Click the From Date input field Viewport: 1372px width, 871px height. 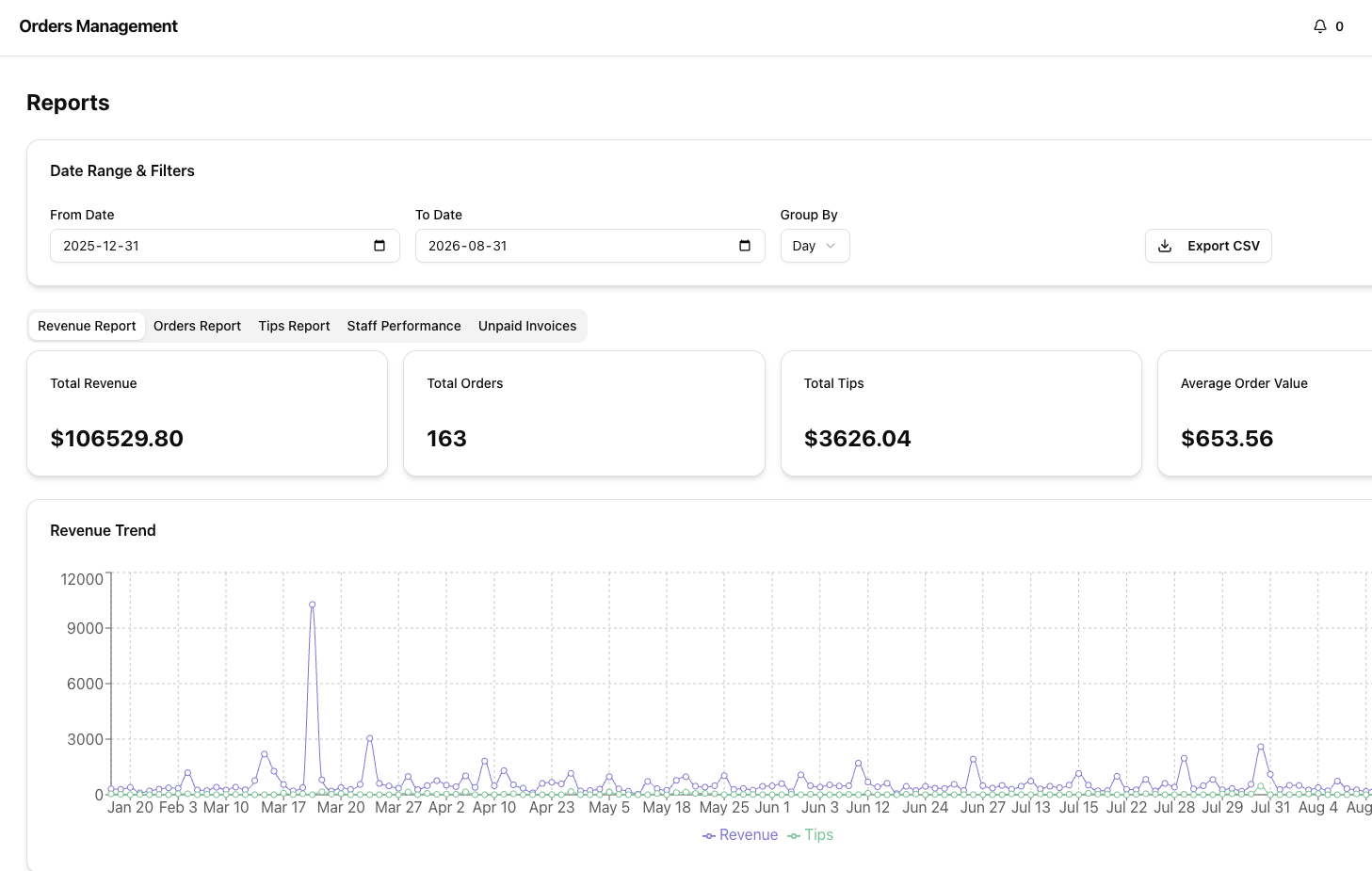225,246
